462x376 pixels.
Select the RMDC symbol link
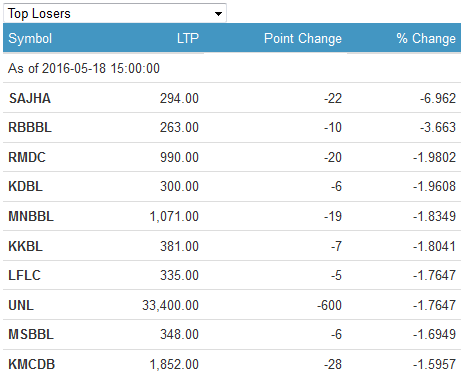pos(27,157)
